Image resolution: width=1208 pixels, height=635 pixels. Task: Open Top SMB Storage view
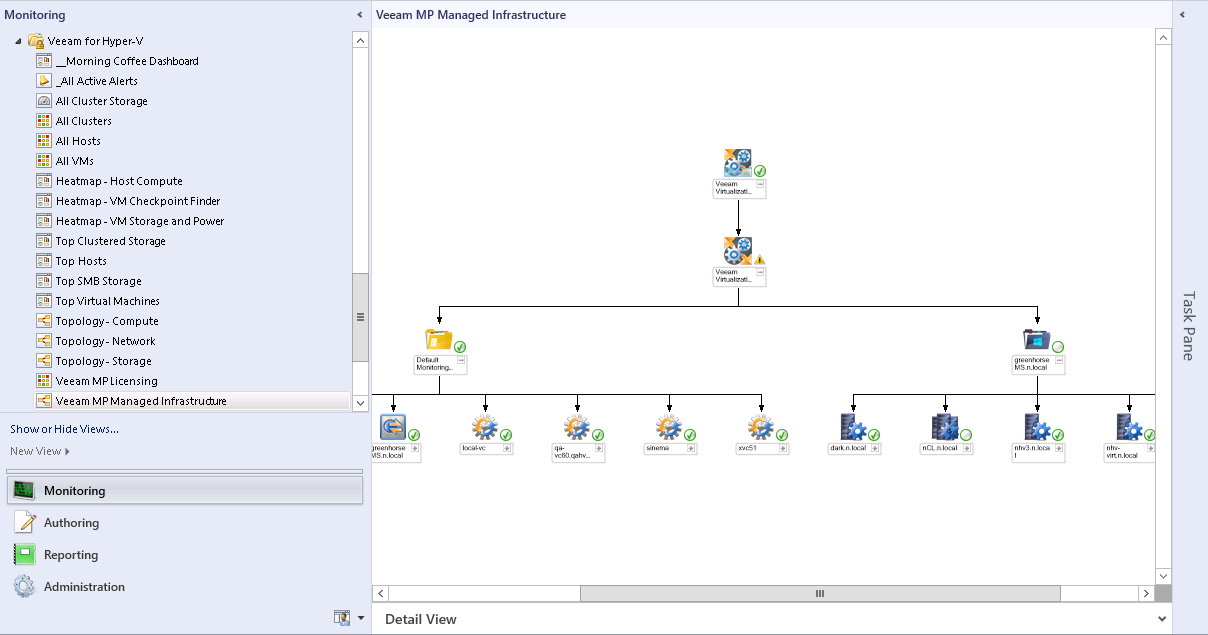(99, 281)
